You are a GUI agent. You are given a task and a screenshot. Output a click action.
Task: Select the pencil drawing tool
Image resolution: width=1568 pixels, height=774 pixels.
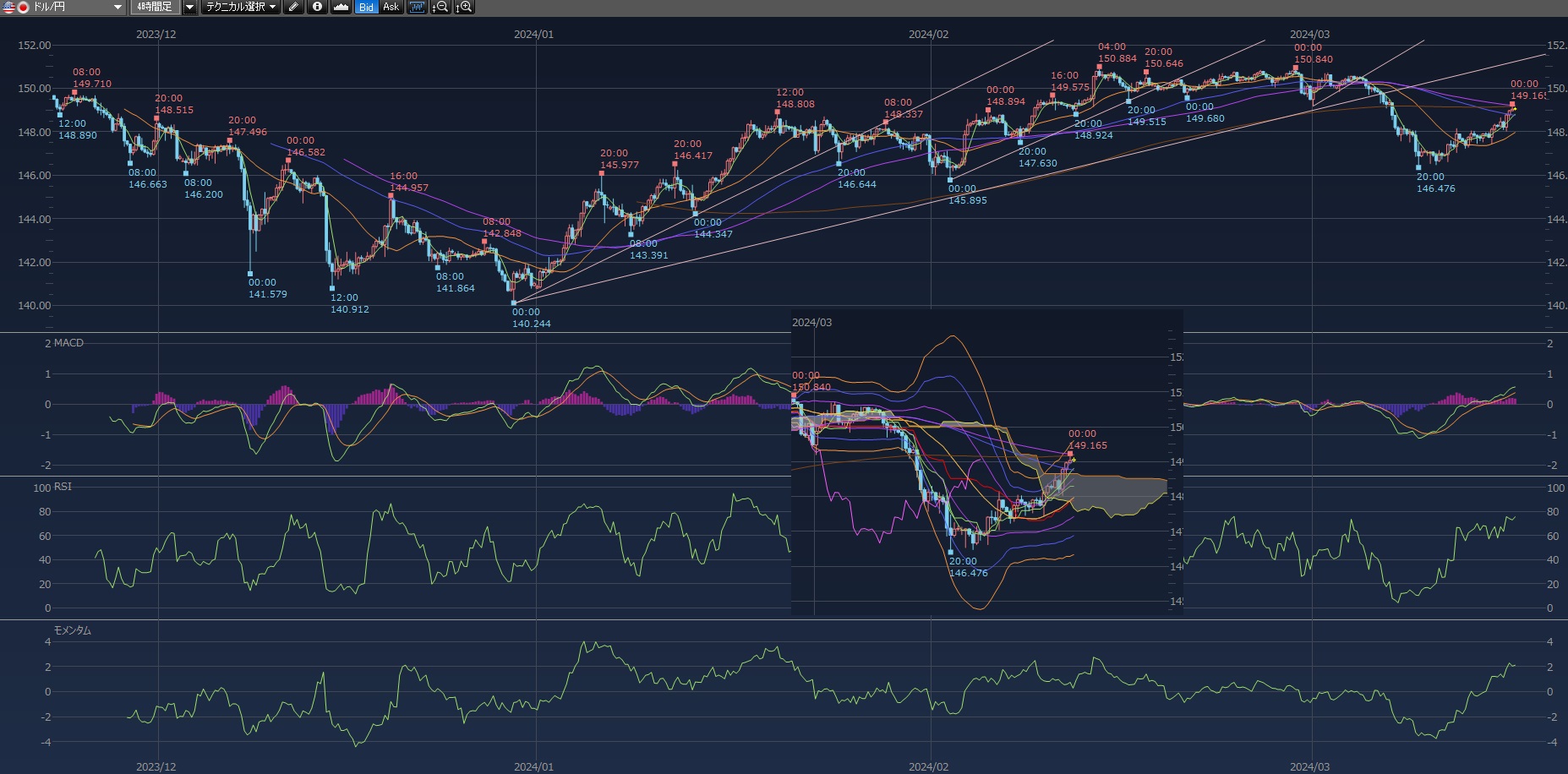[x=292, y=7]
